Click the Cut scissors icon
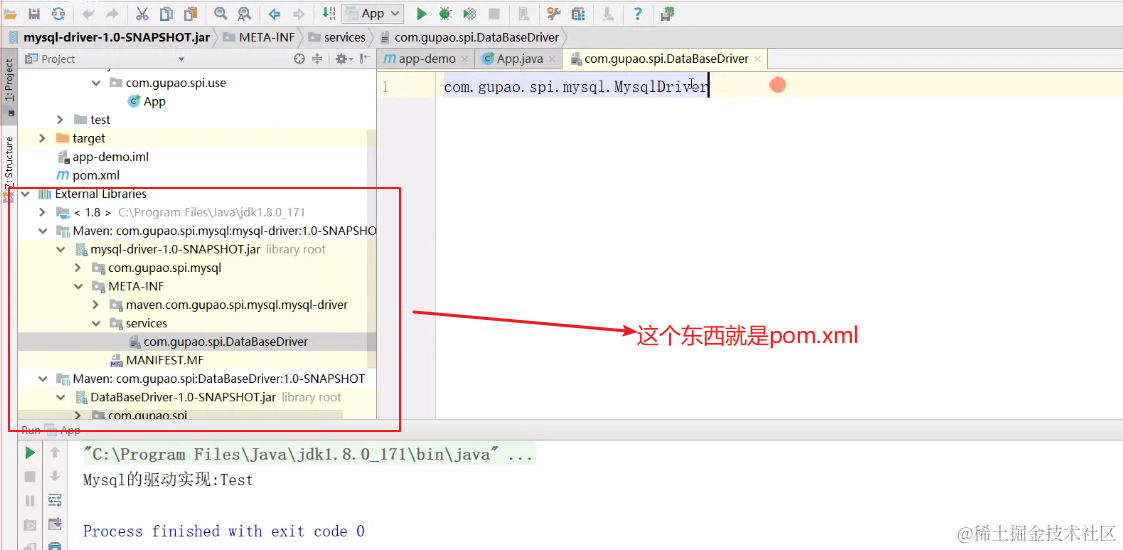The width and height of the screenshot is (1123, 550). pos(142,13)
